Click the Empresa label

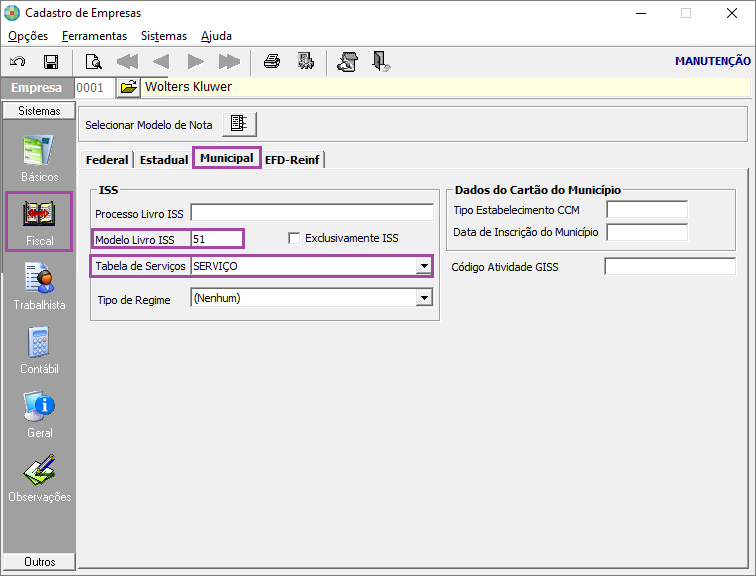click(37, 87)
